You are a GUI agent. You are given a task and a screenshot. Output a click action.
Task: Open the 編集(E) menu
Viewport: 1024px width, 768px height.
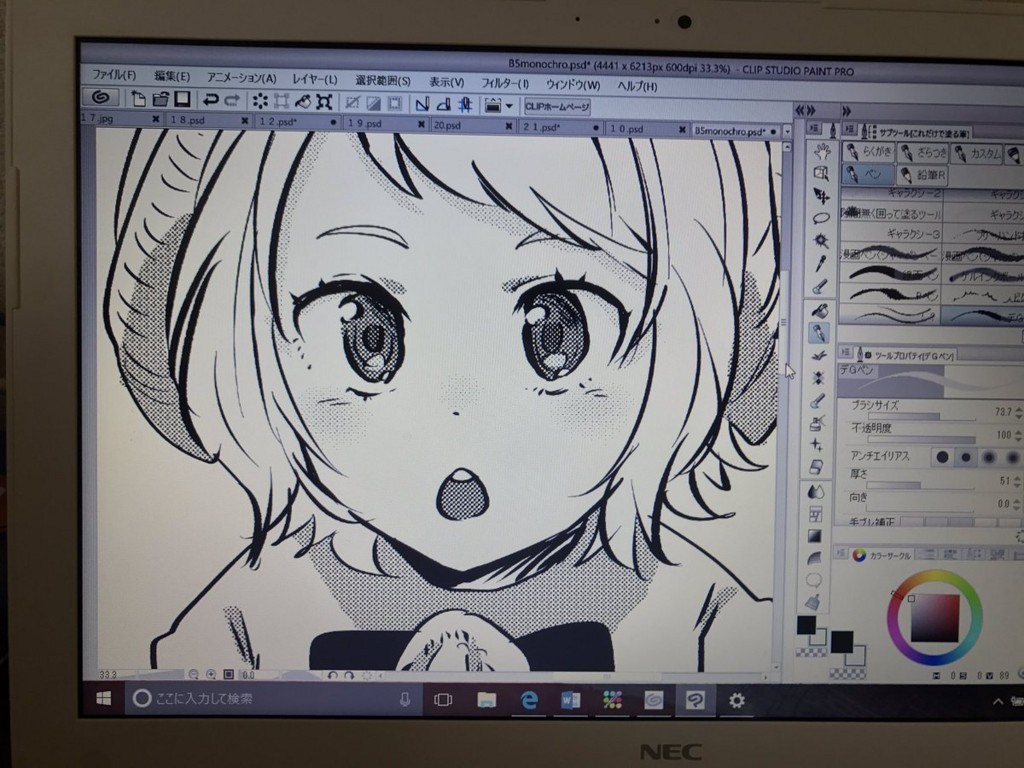coord(172,76)
